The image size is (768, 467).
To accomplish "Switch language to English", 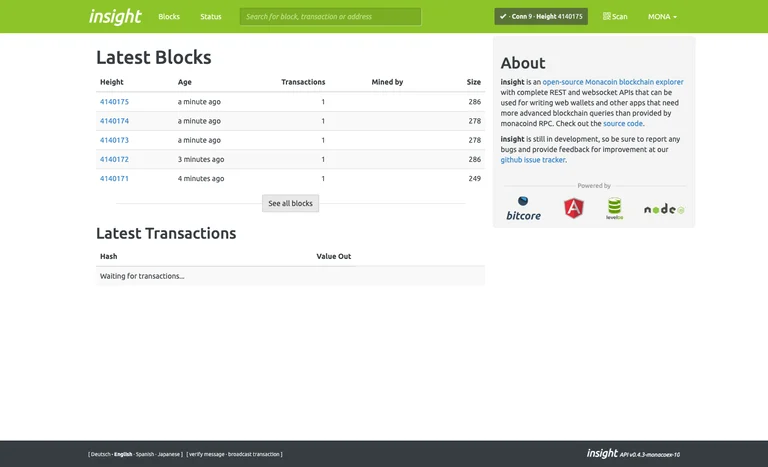I will click(x=123, y=454).
